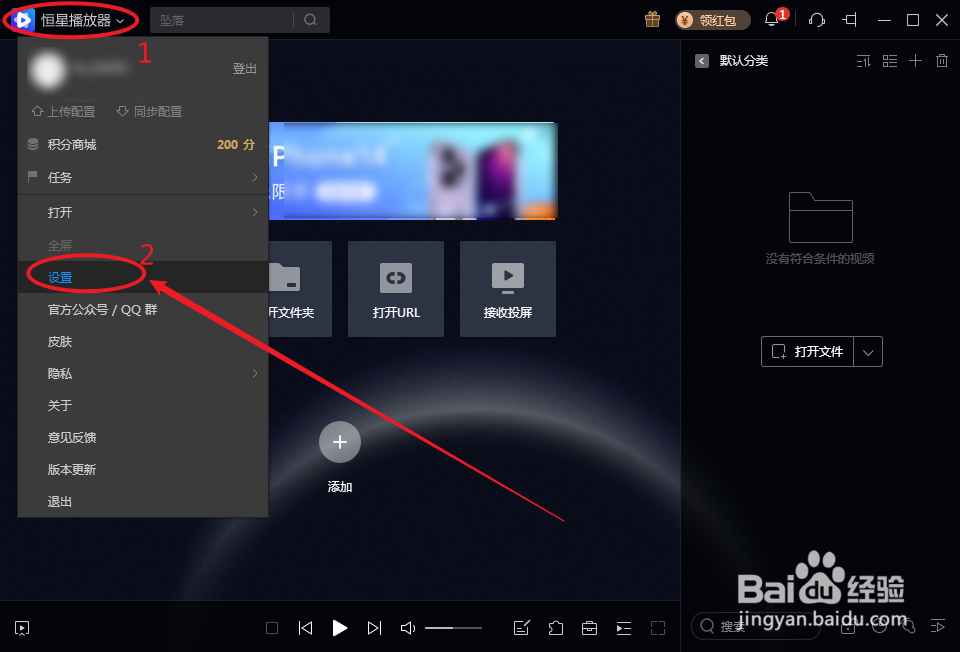This screenshot has width=960, height=652.
Task: Skip to the next track
Action: 374,628
